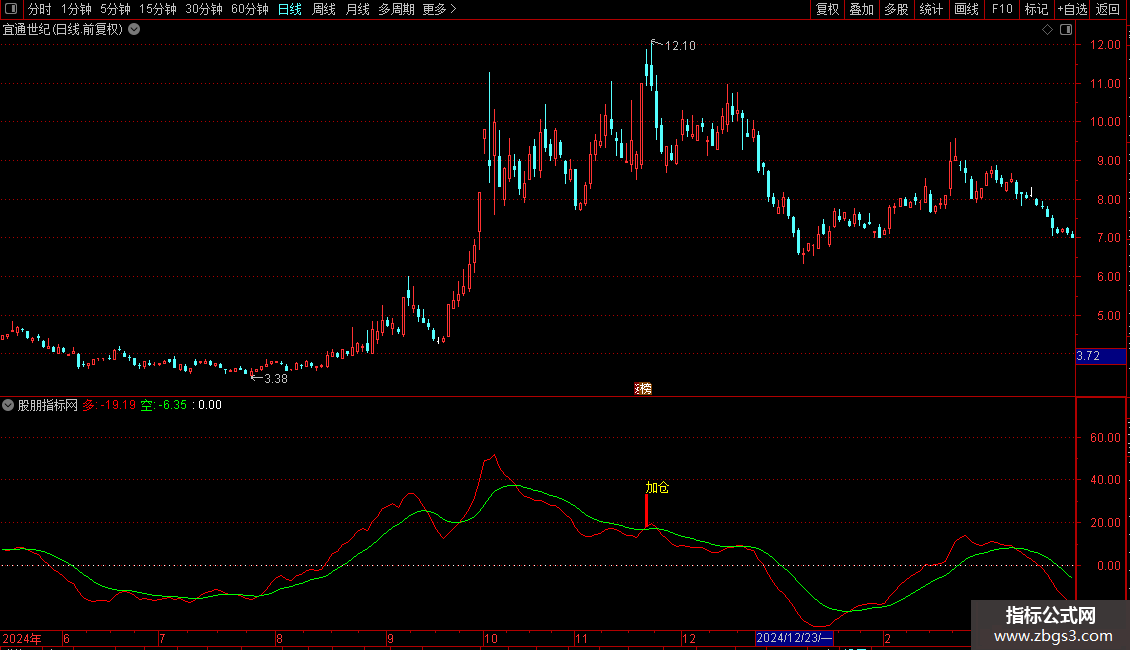This screenshot has width=1130, height=650.
Task: Click the 多:-19.19 indicator value
Action: [x=109, y=405]
